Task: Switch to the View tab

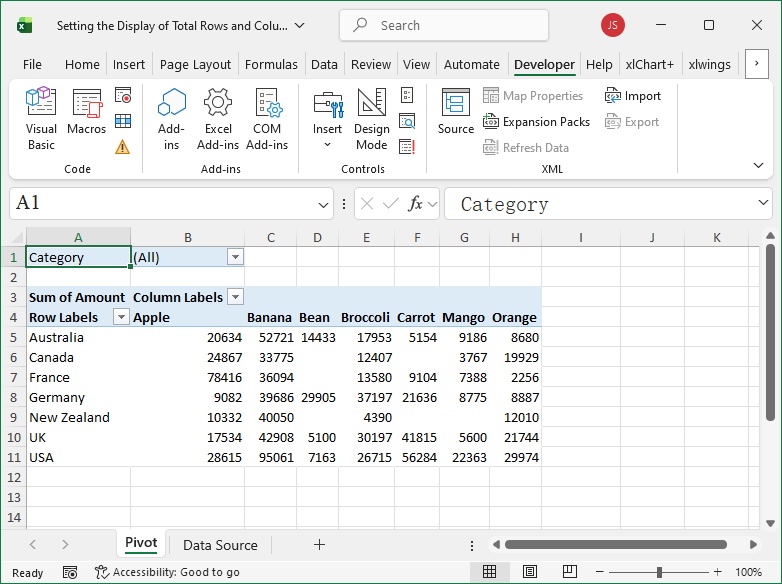Action: 416,64
